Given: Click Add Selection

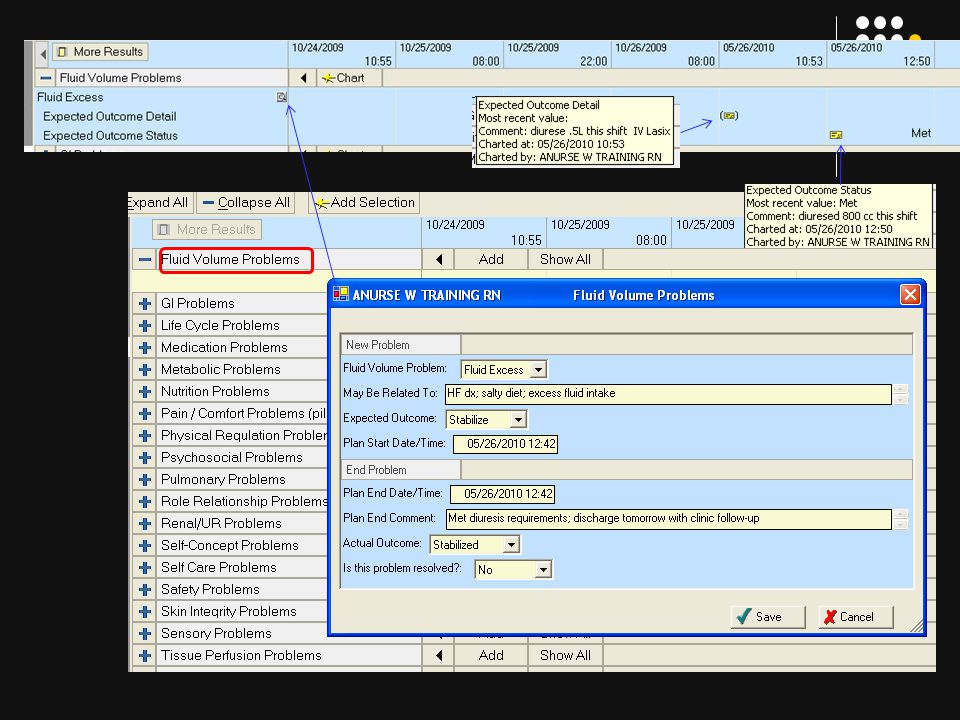Looking at the screenshot, I should click(364, 203).
